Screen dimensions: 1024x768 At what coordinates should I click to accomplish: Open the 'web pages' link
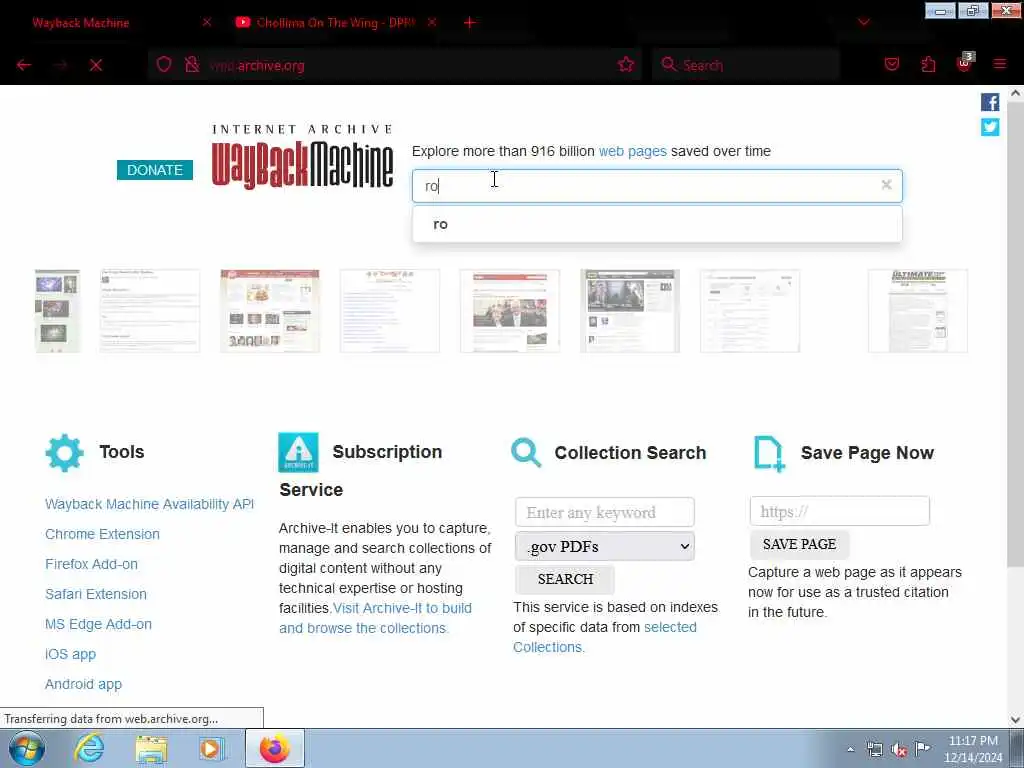pos(632,152)
